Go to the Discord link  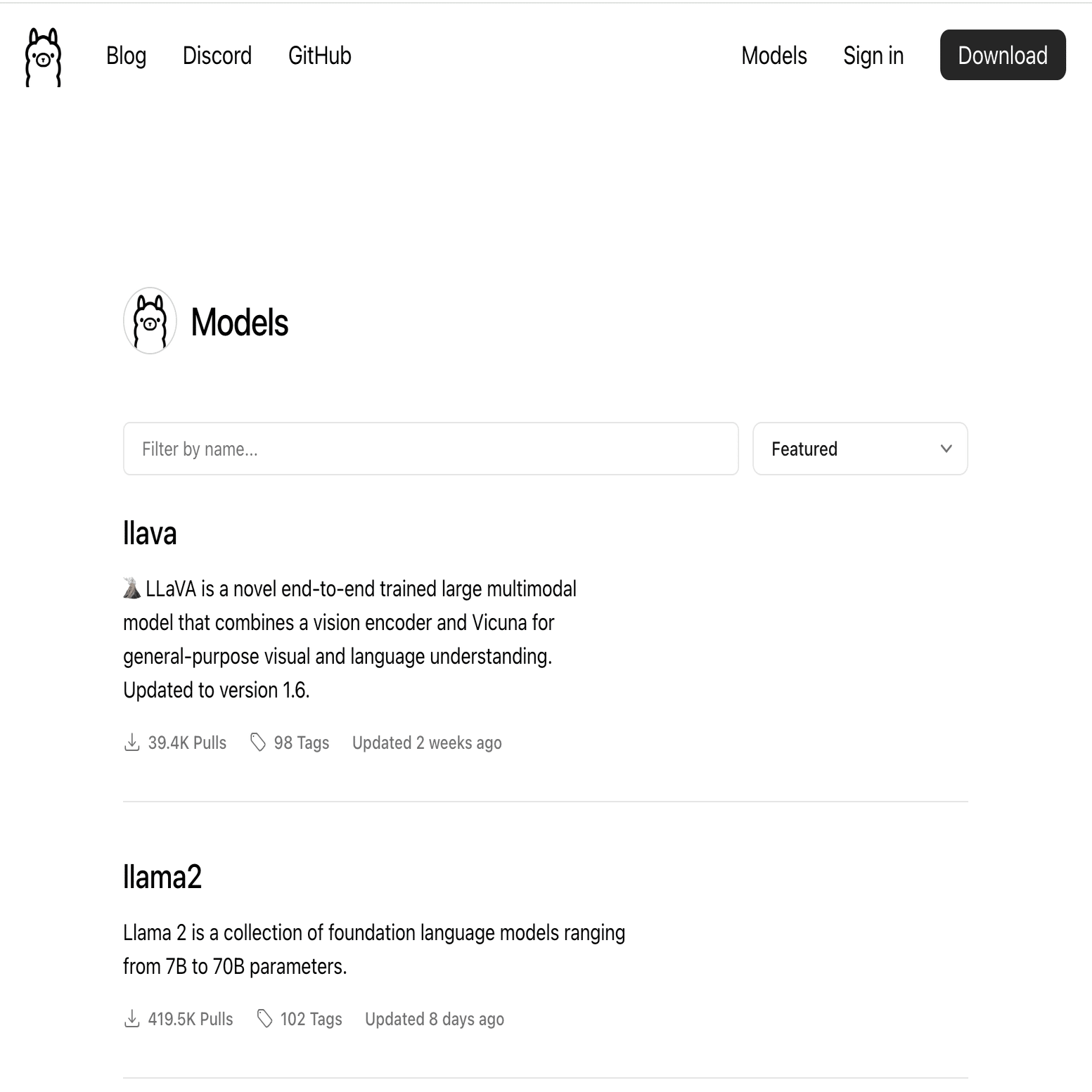coord(217,56)
